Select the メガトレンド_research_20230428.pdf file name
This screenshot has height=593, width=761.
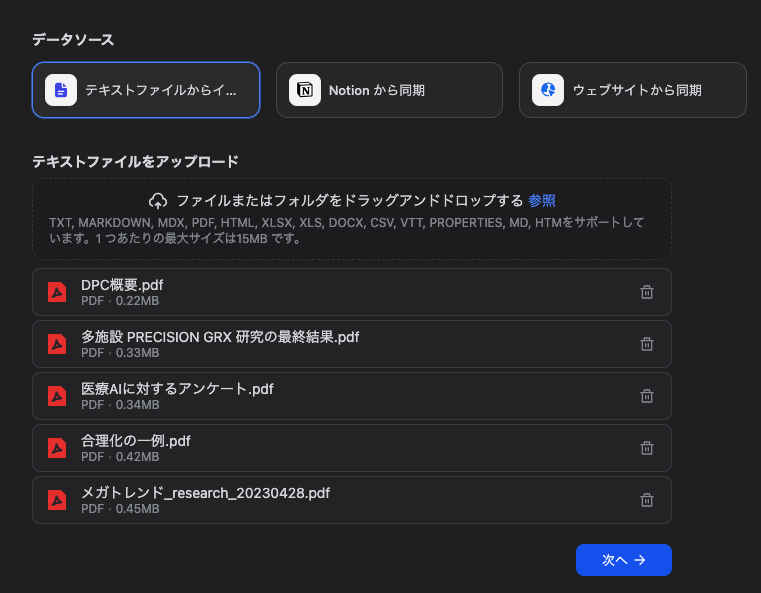click(x=205, y=493)
